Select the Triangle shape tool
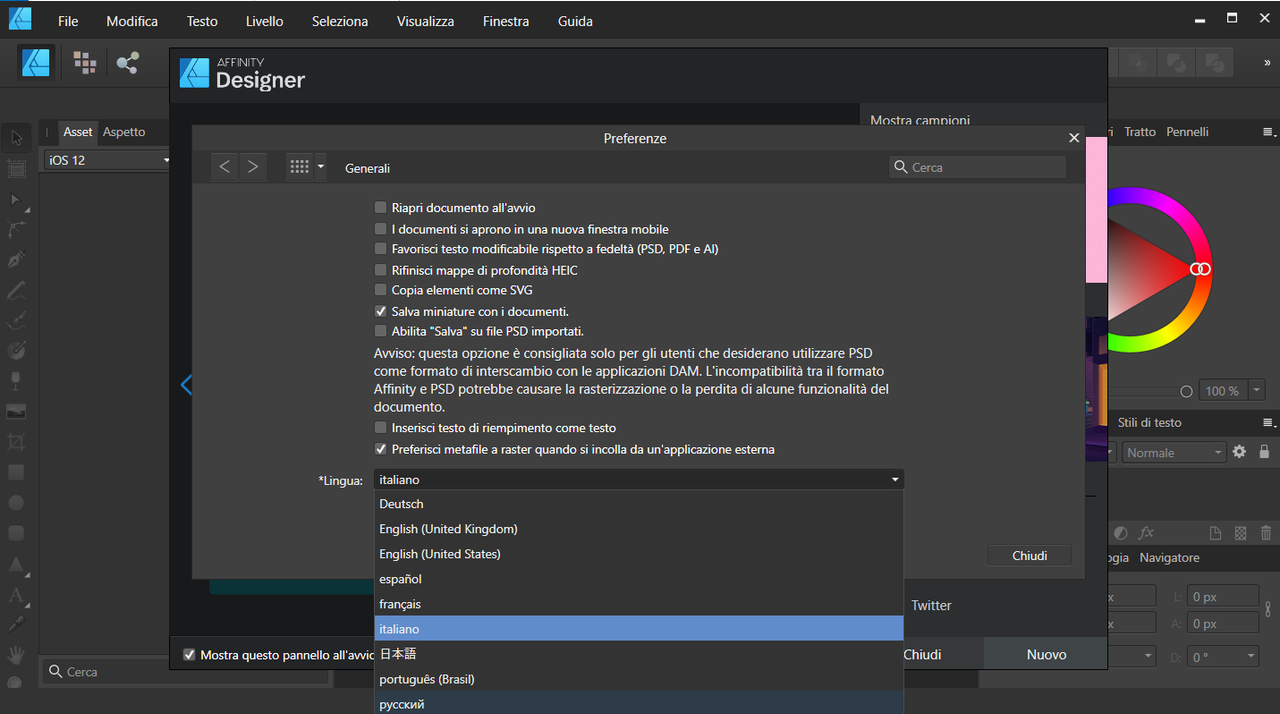1280x714 pixels. (16, 564)
